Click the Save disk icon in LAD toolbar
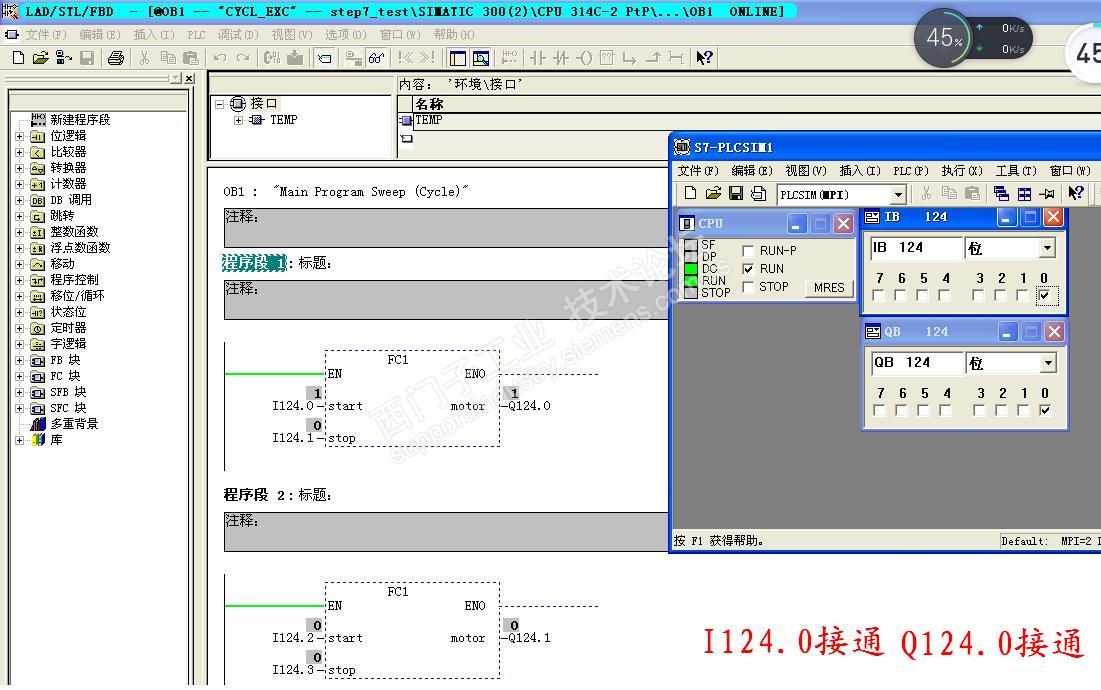The image size is (1101, 690). 87,58
